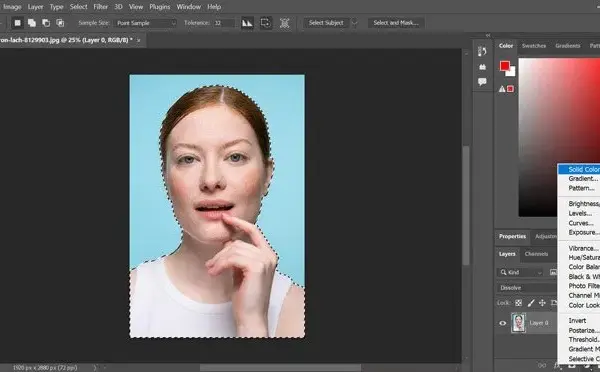Viewport: 600px width, 372px height.
Task: Click the Tolerance value field
Action: [x=224, y=23]
